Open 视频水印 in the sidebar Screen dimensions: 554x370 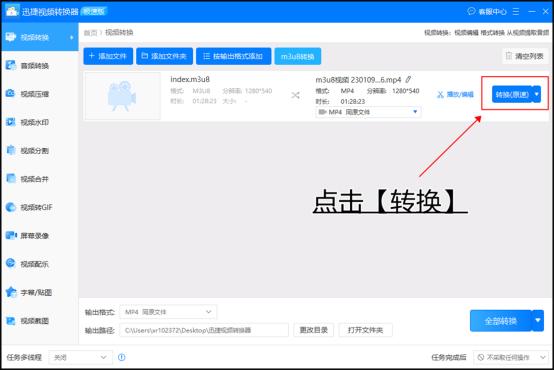click(40, 122)
